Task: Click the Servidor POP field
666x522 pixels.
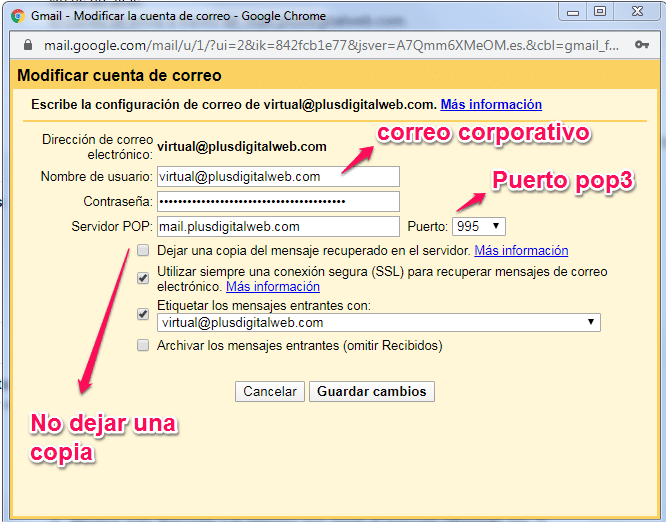Action: coord(278,226)
